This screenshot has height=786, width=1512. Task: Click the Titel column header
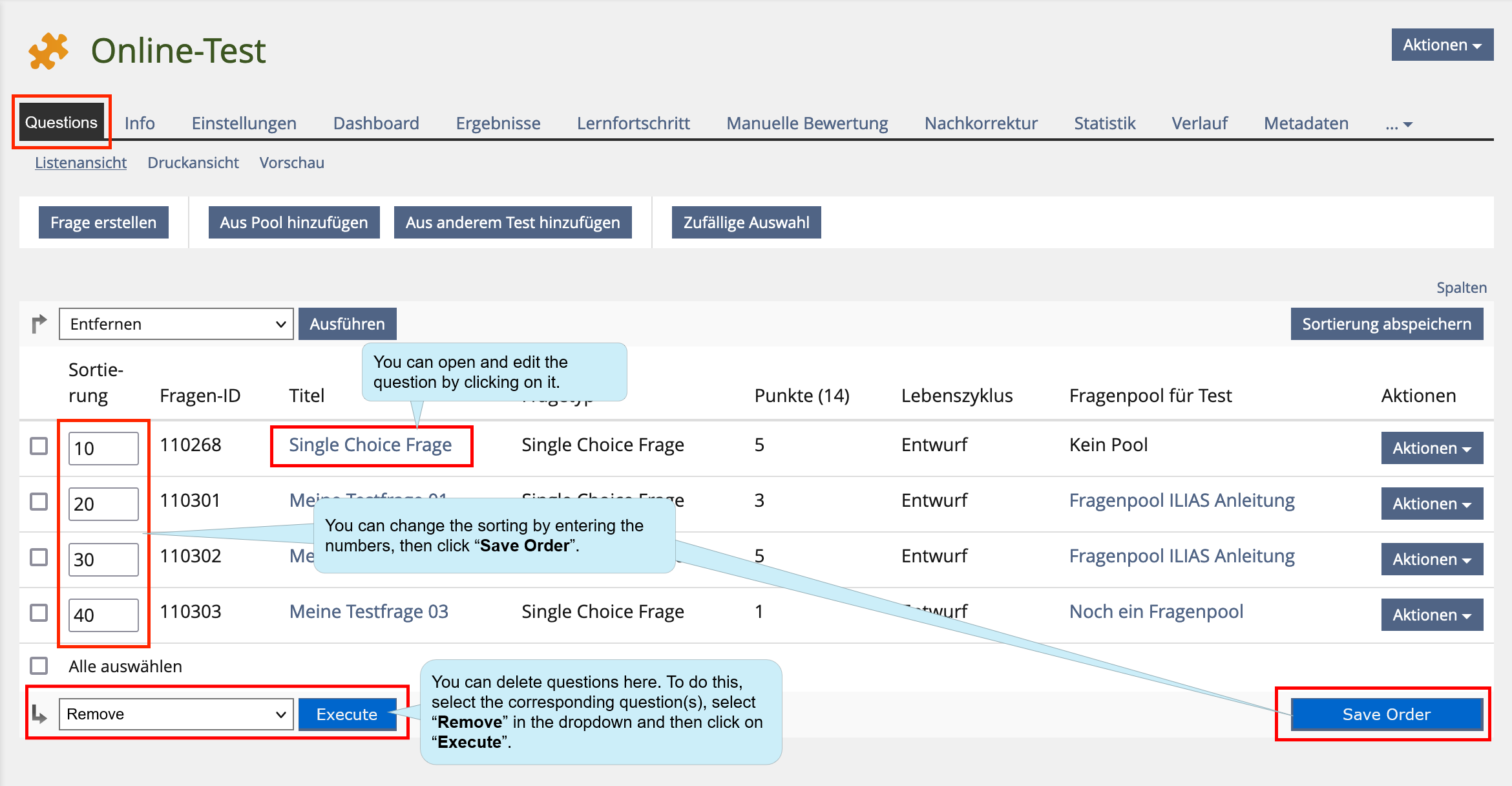307,396
